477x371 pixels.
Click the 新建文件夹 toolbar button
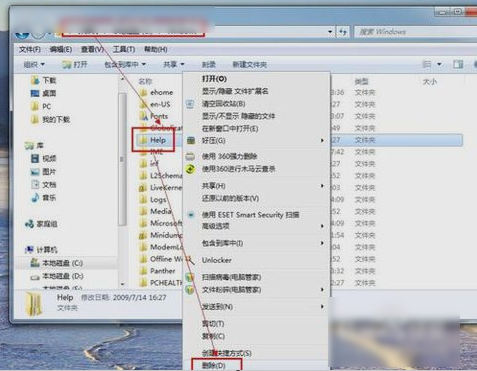(x=250, y=65)
